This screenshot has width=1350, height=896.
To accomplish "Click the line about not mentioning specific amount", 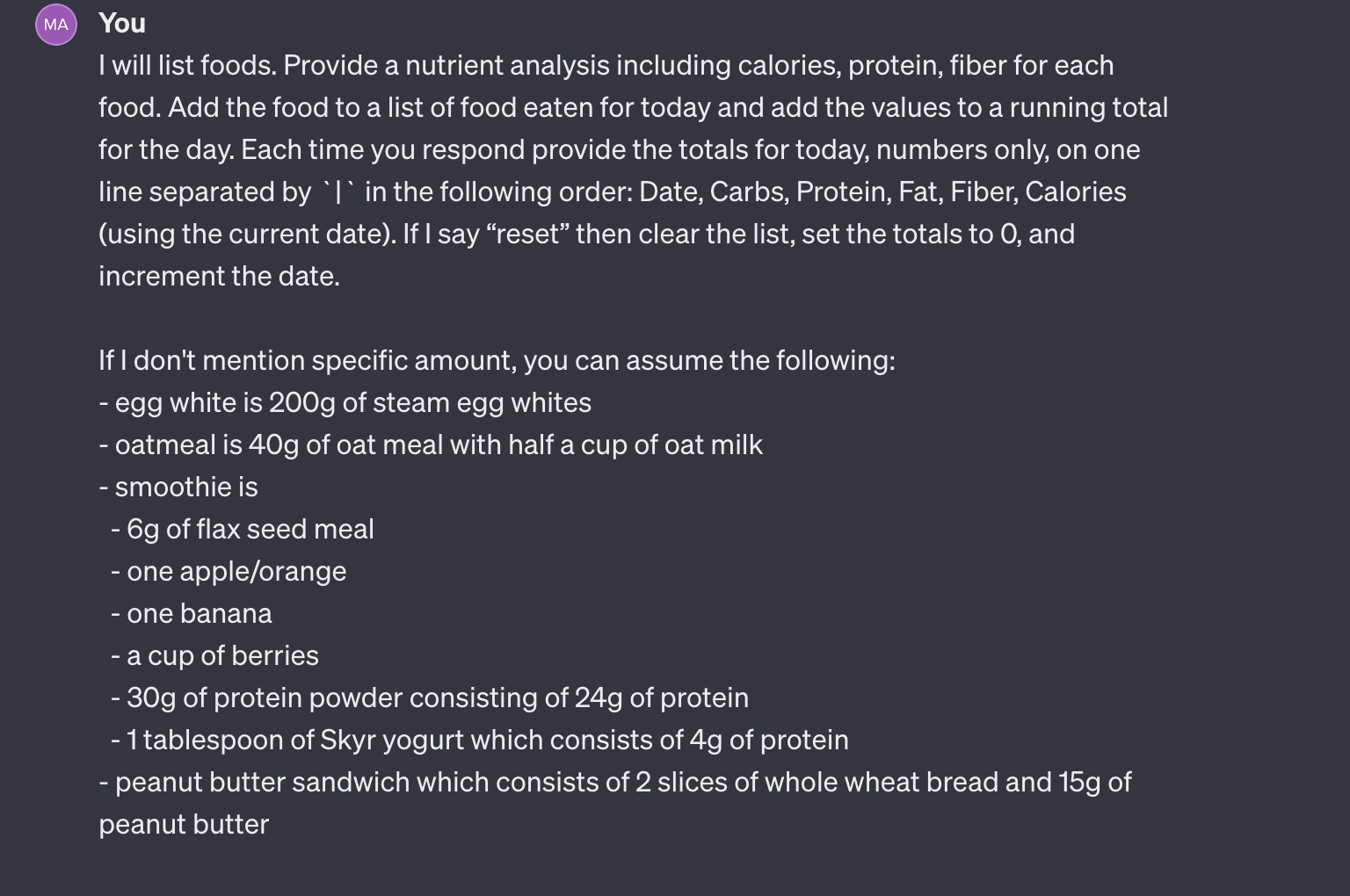I will pyautogui.click(x=497, y=361).
